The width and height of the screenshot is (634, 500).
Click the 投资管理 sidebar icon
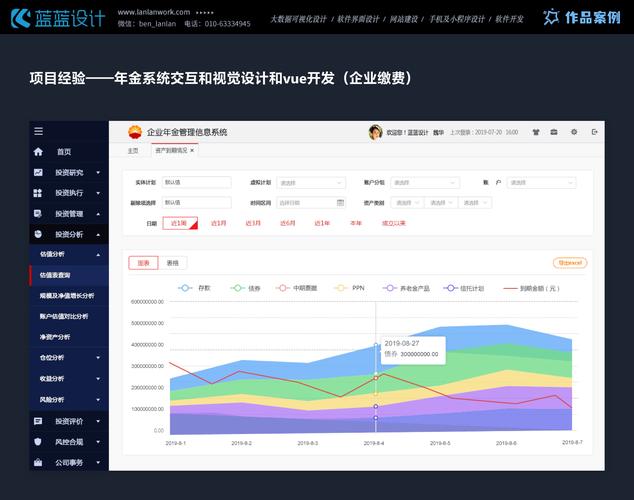click(38, 214)
